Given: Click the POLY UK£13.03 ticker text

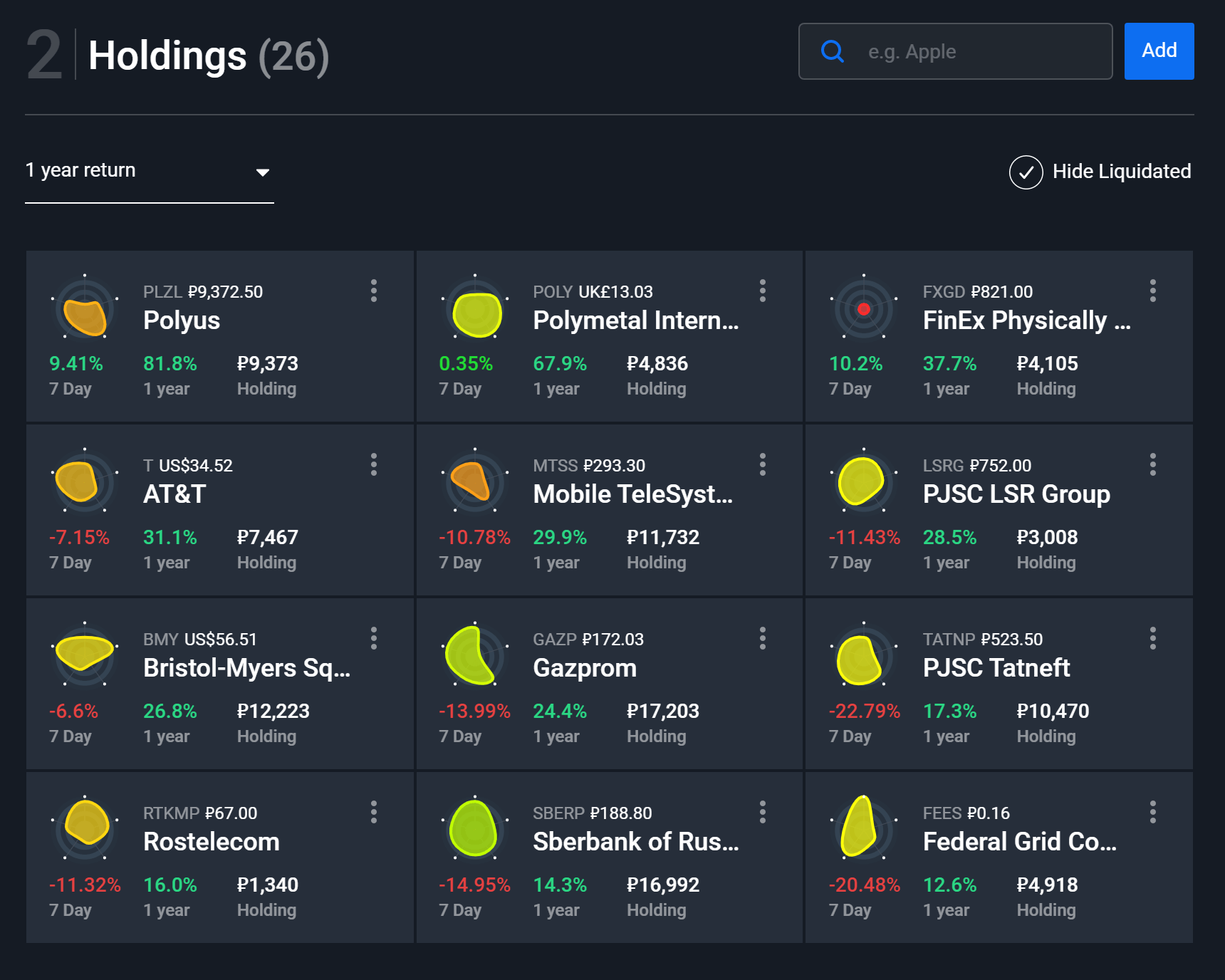Looking at the screenshot, I should [593, 292].
